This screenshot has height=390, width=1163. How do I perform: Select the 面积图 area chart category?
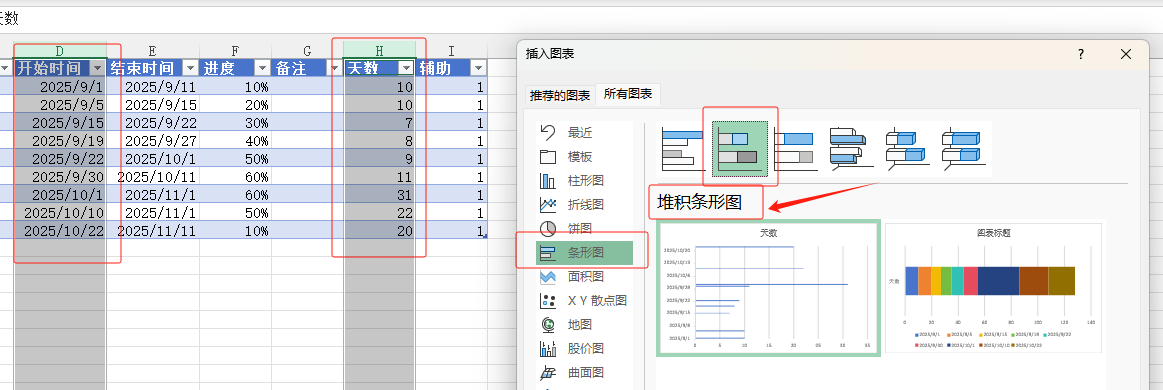click(584, 277)
